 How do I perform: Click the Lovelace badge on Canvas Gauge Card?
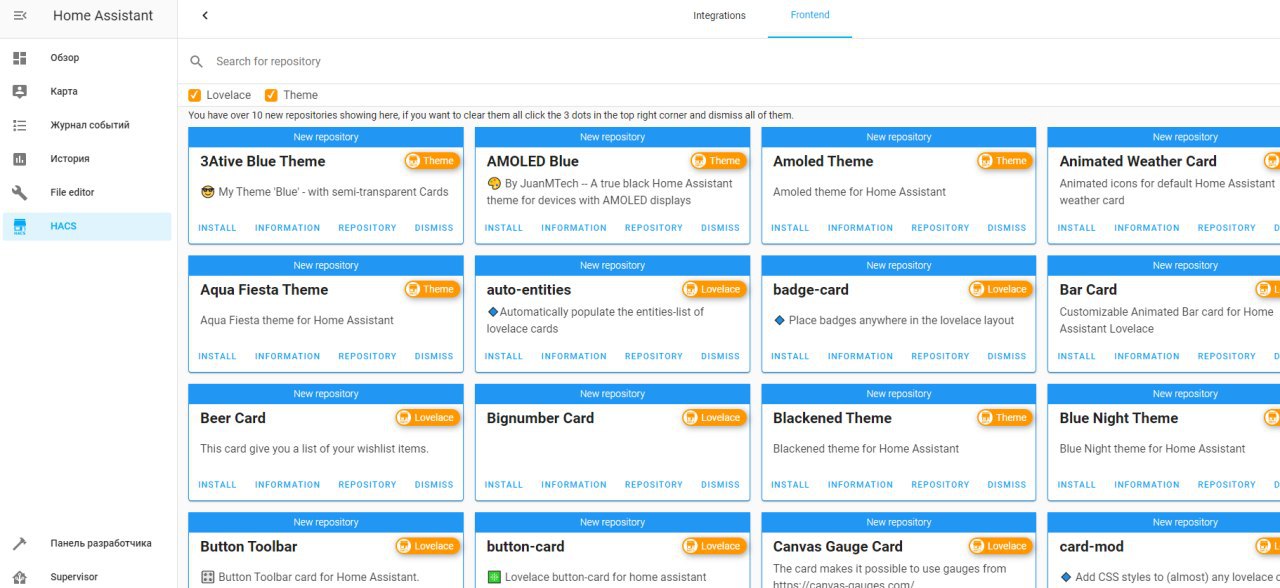[x=1000, y=546]
